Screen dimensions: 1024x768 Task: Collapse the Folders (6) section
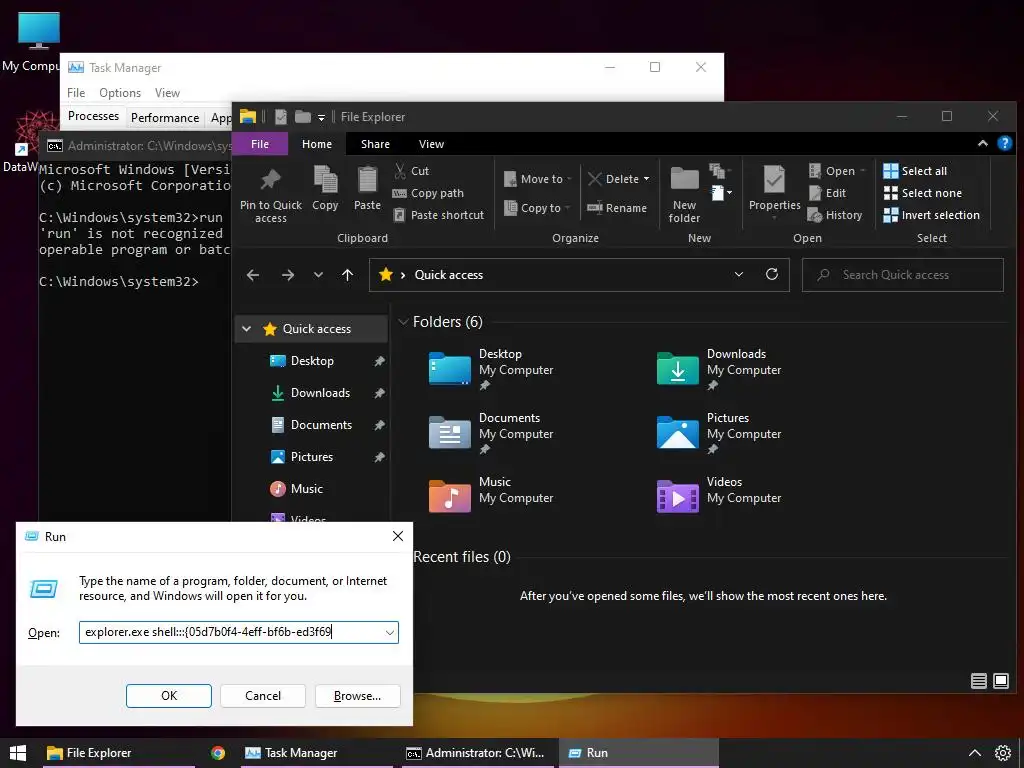[x=404, y=322]
